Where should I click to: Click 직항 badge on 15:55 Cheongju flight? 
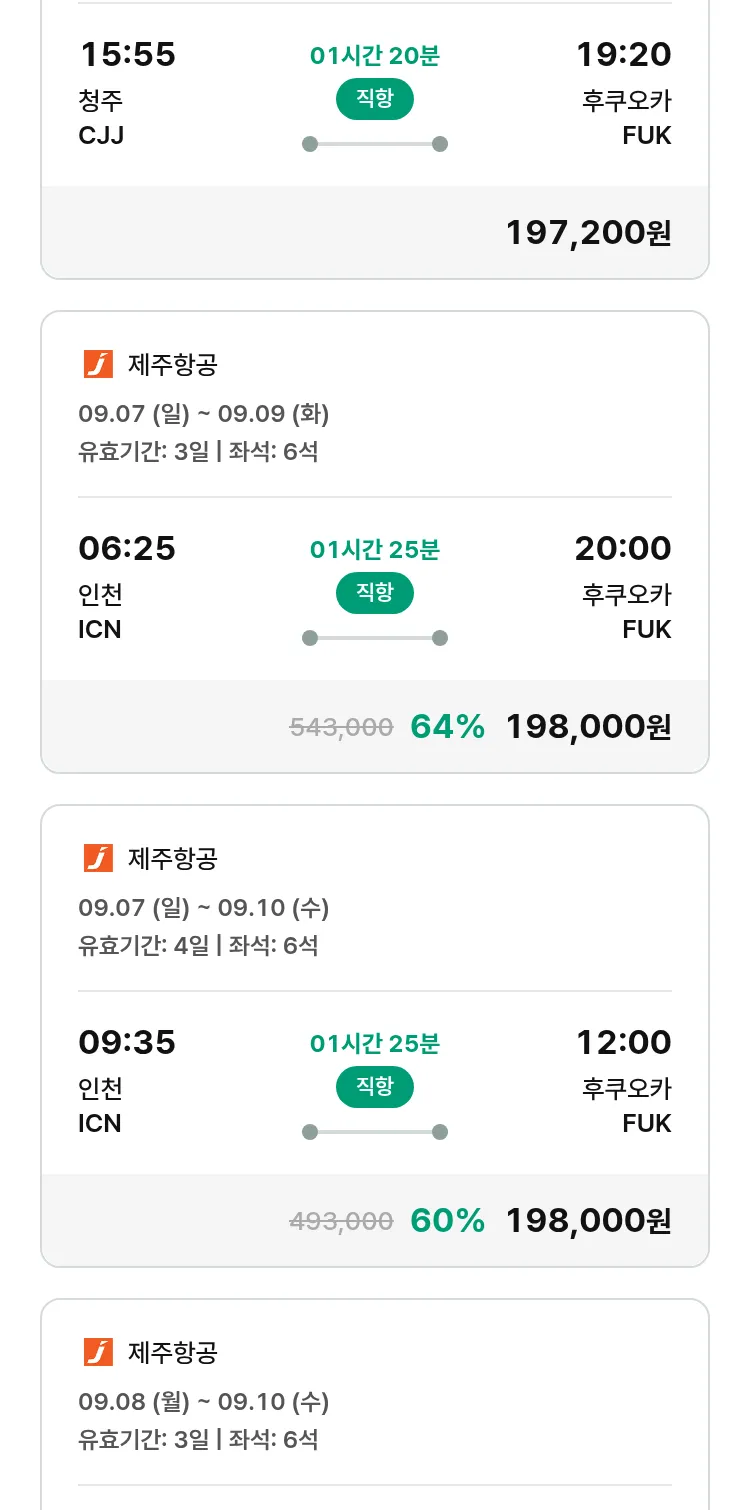pyautogui.click(x=374, y=99)
